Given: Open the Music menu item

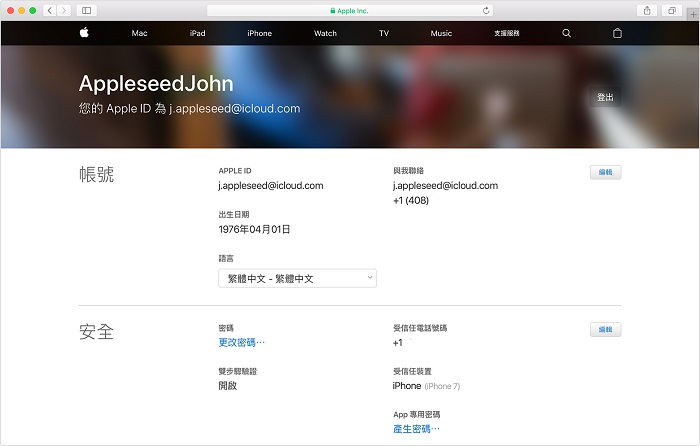Looking at the screenshot, I should pyautogui.click(x=441, y=33).
